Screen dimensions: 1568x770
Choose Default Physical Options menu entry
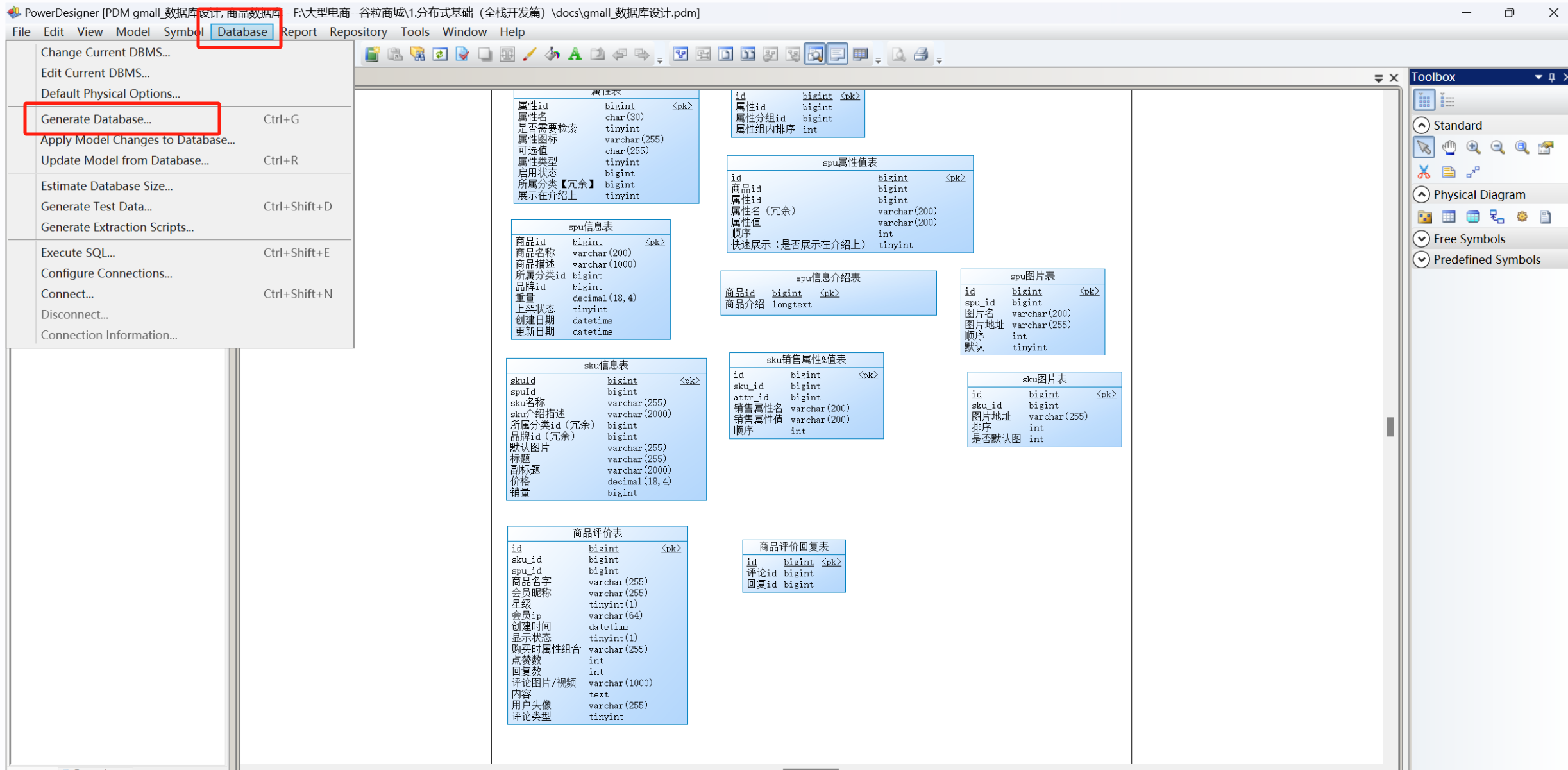[180, 94]
